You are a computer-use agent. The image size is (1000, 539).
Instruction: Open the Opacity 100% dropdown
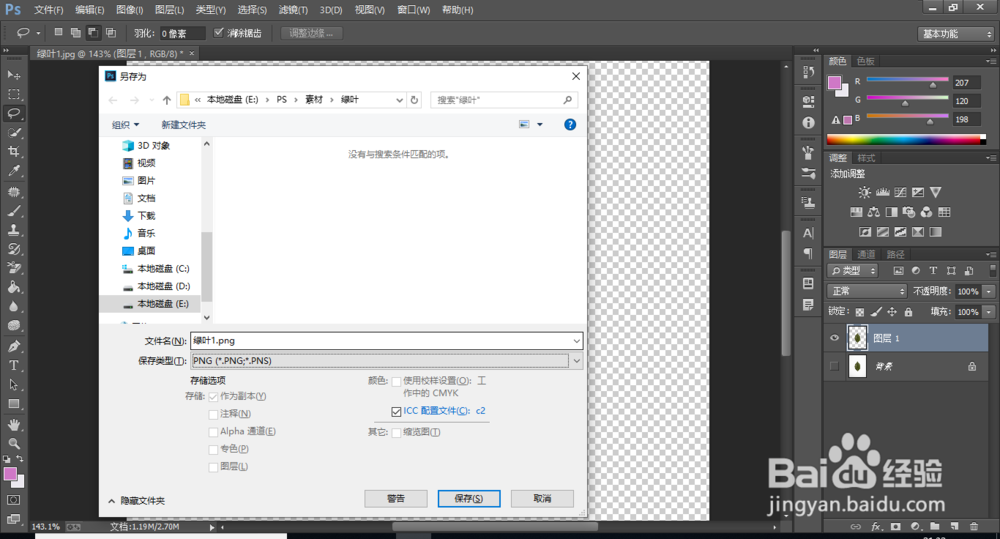989,292
